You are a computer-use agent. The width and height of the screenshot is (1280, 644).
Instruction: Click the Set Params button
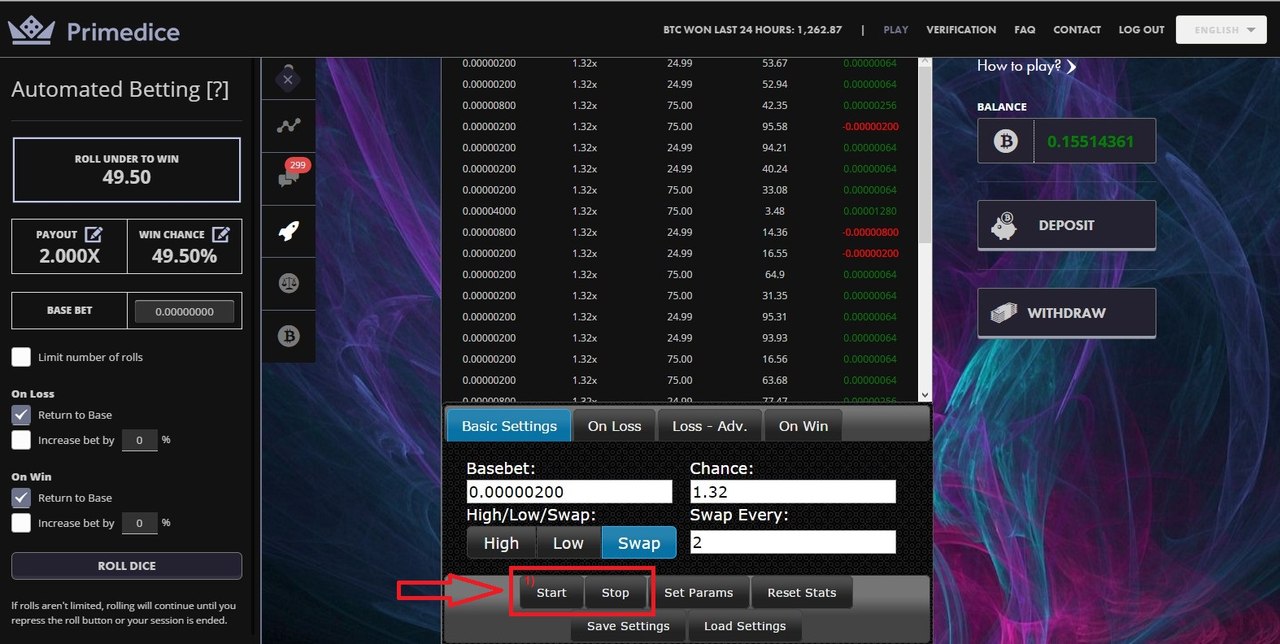(x=698, y=593)
